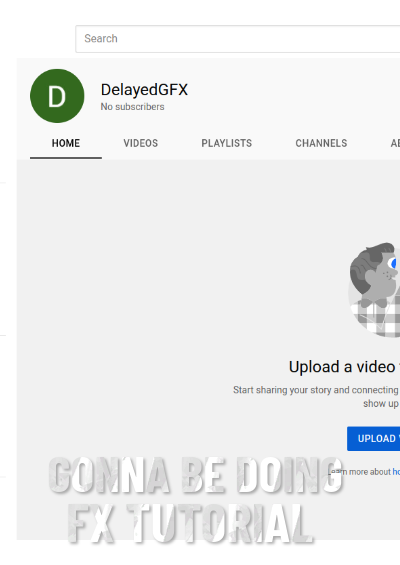Click the gray Learn more about text

click(x=361, y=472)
